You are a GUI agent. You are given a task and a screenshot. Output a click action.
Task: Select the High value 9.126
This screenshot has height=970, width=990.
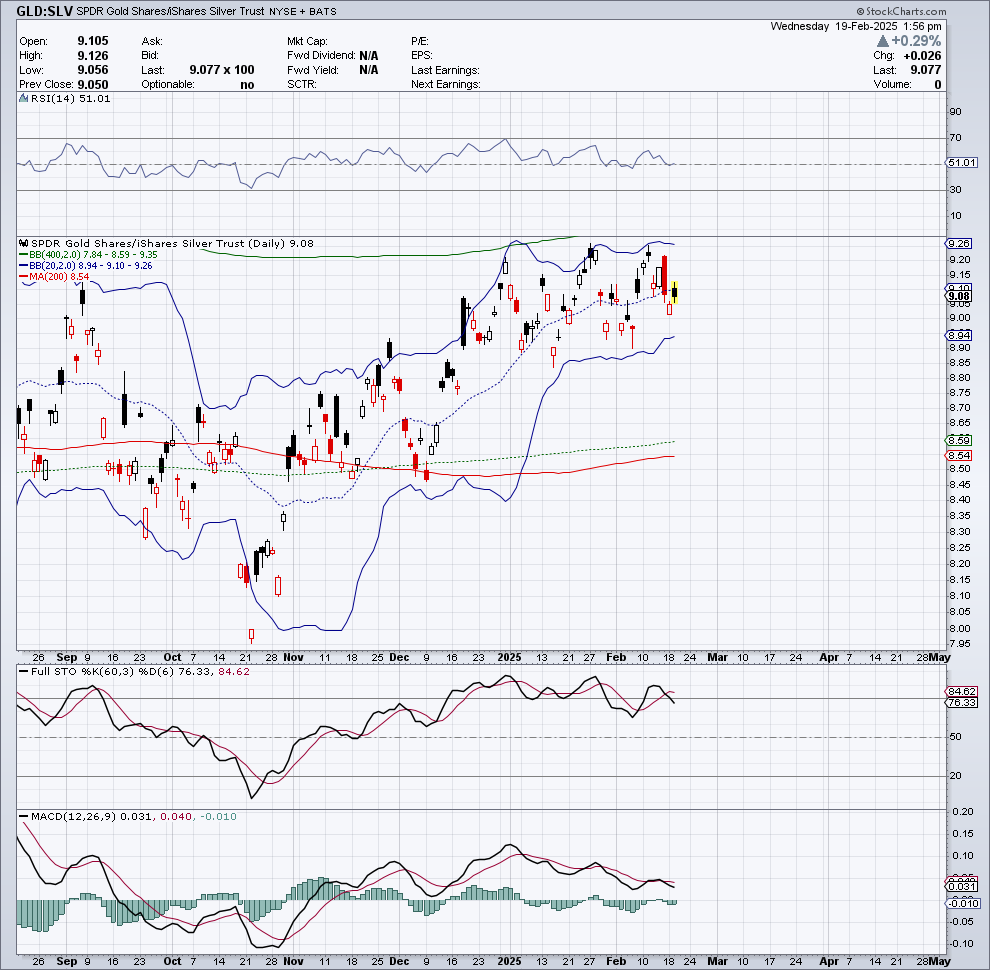pyautogui.click(x=93, y=56)
